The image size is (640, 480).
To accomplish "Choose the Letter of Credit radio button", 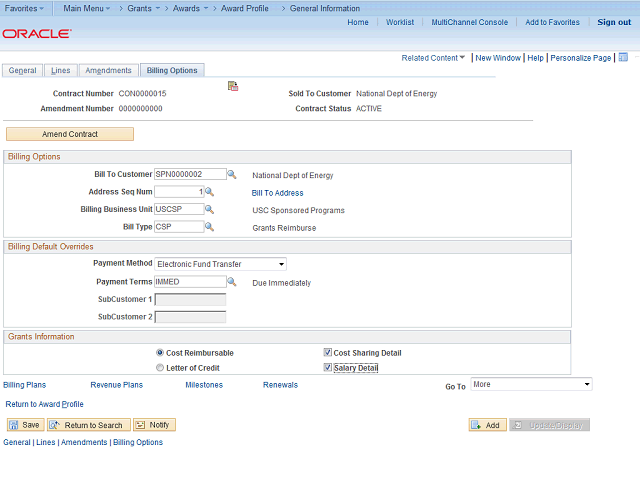I will 160,368.
